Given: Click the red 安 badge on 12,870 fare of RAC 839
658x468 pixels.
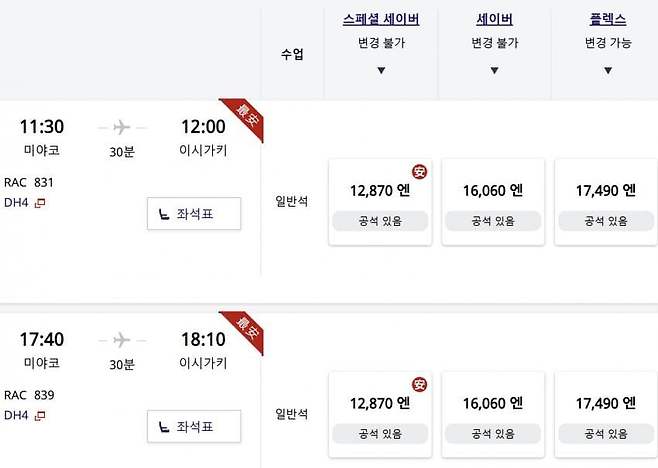Looking at the screenshot, I should coord(419,384).
